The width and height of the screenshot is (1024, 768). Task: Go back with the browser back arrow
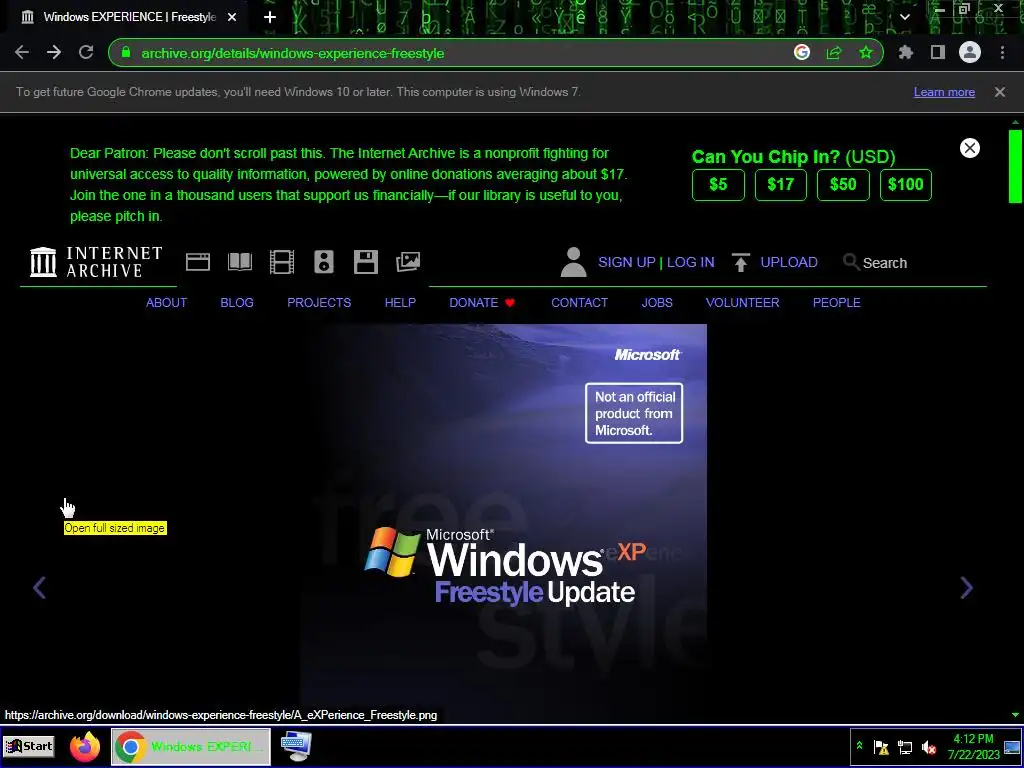pyautogui.click(x=22, y=53)
